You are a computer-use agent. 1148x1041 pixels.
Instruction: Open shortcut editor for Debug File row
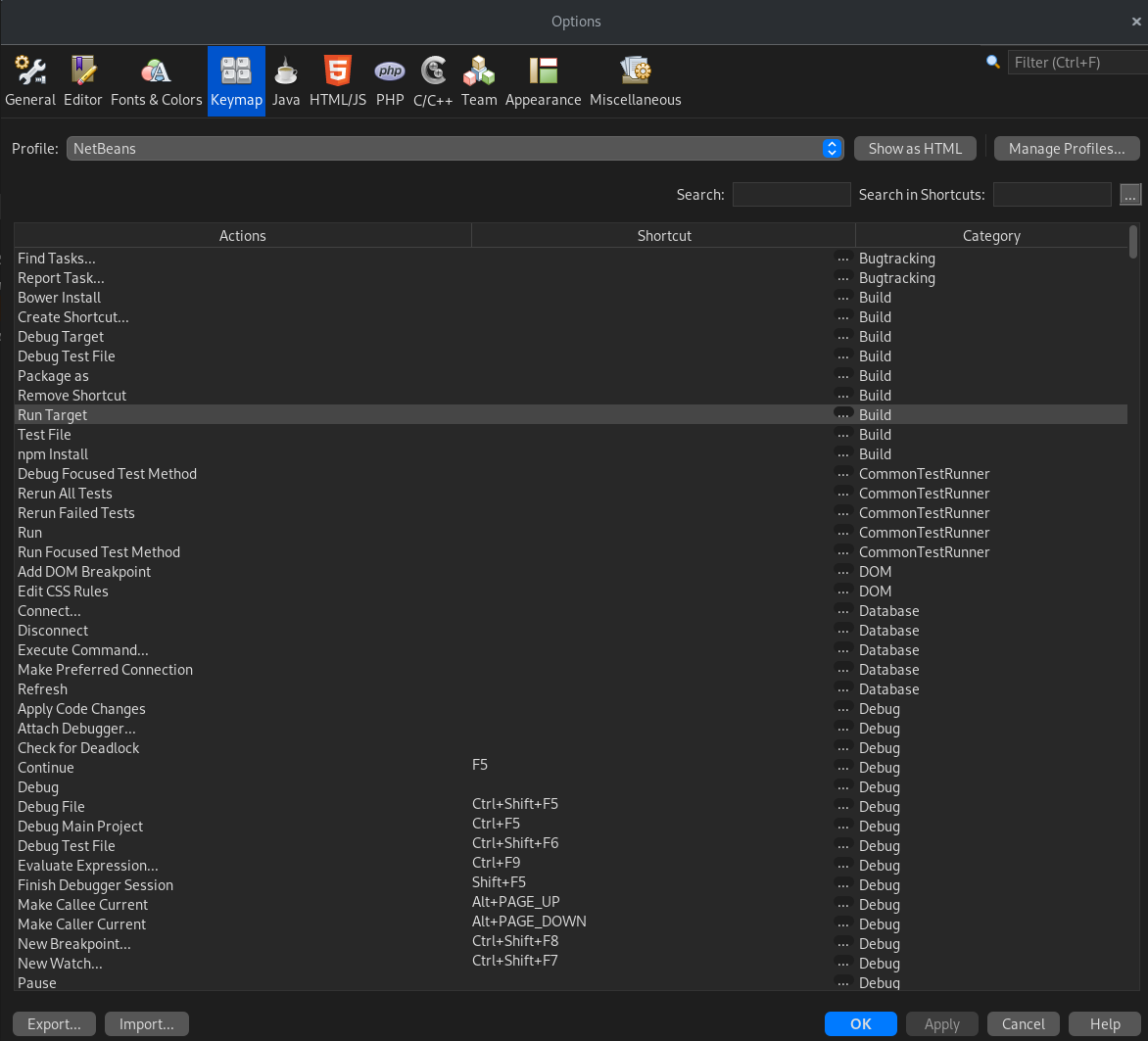coord(842,807)
